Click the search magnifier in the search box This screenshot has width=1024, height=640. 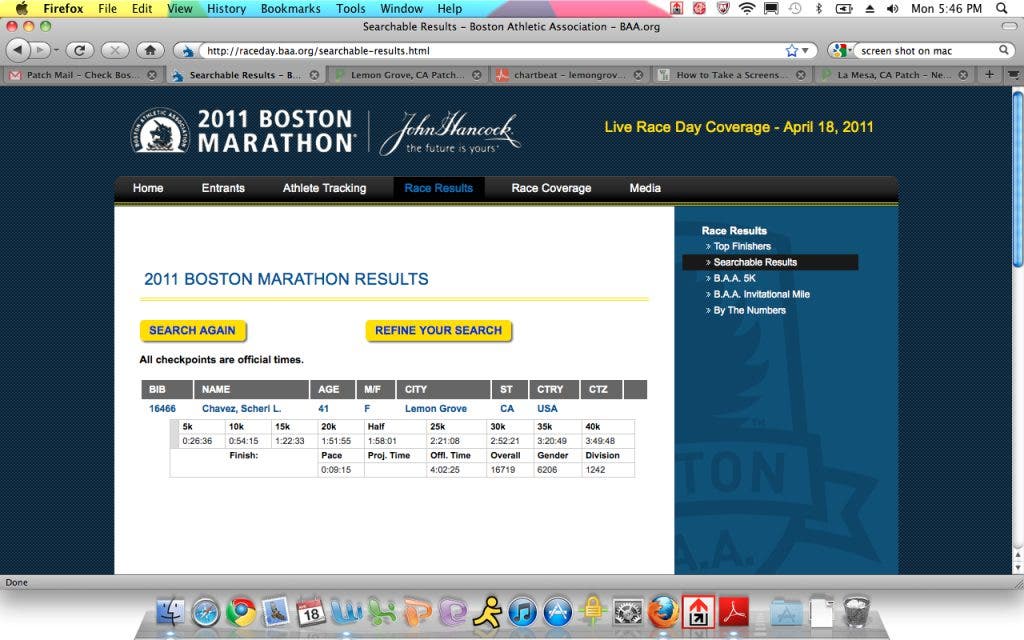coord(1003,50)
